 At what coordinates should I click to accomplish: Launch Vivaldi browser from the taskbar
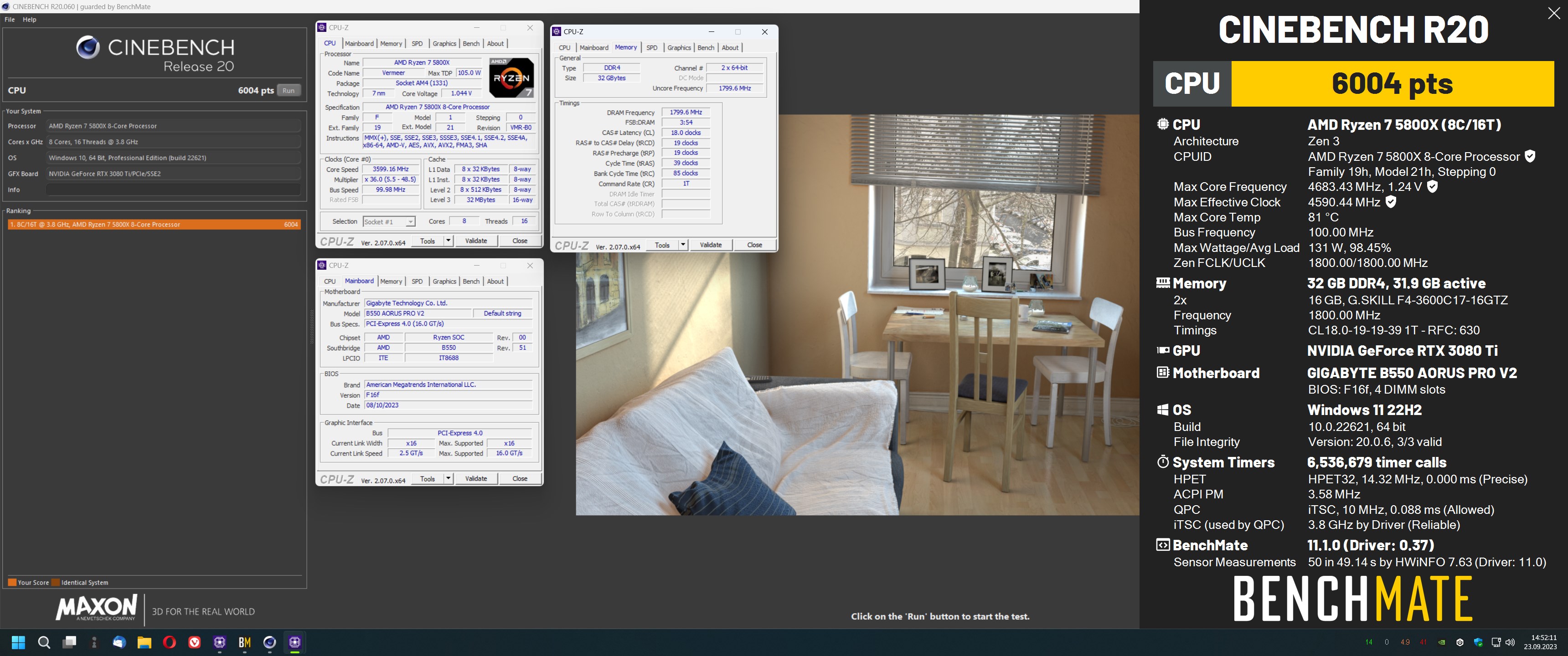194,642
